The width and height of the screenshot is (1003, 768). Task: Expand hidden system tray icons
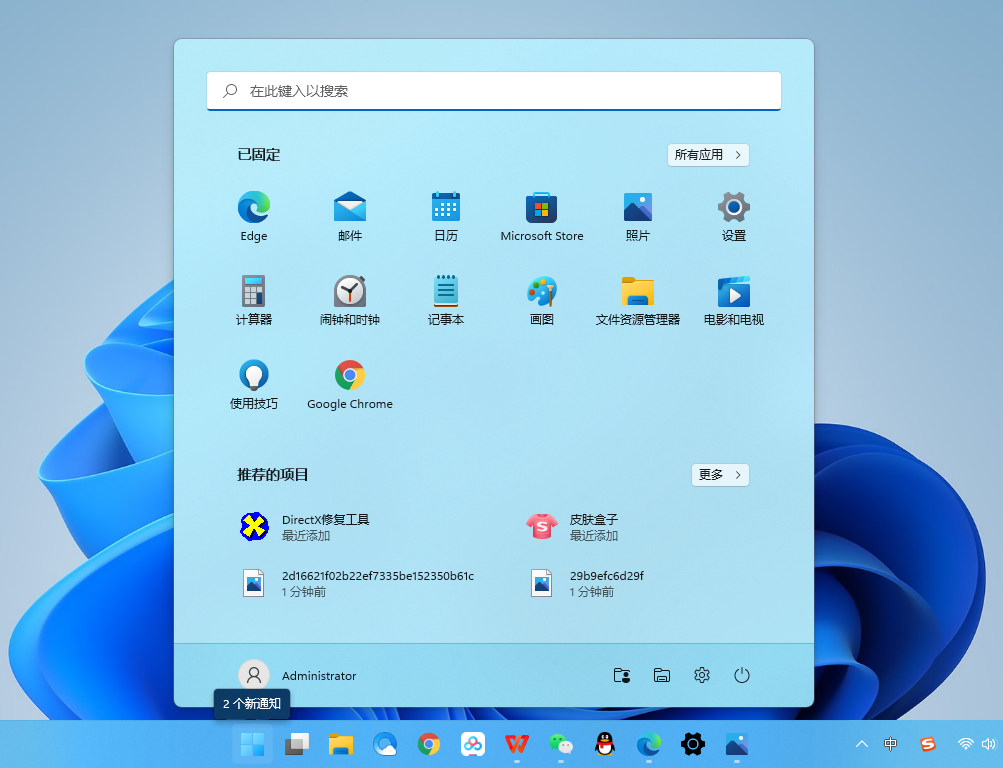point(862,744)
